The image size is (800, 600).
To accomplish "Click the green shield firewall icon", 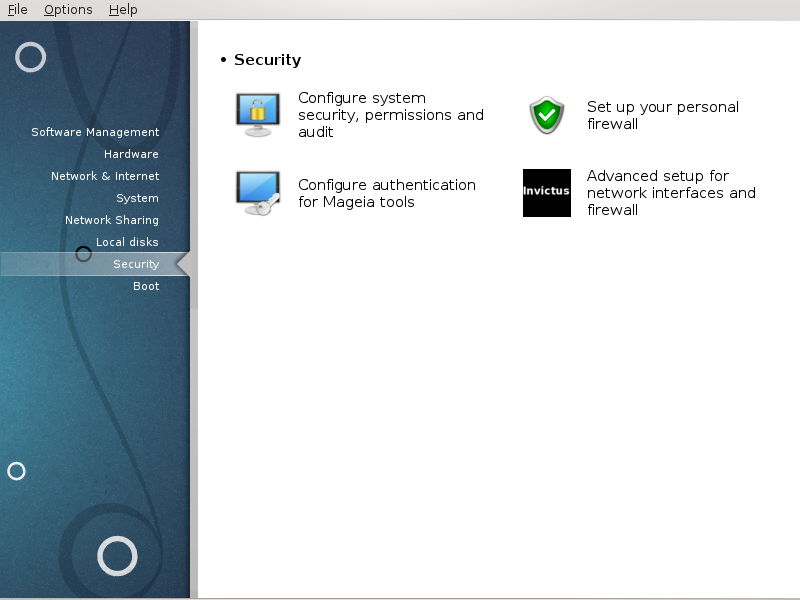I will pos(547,115).
